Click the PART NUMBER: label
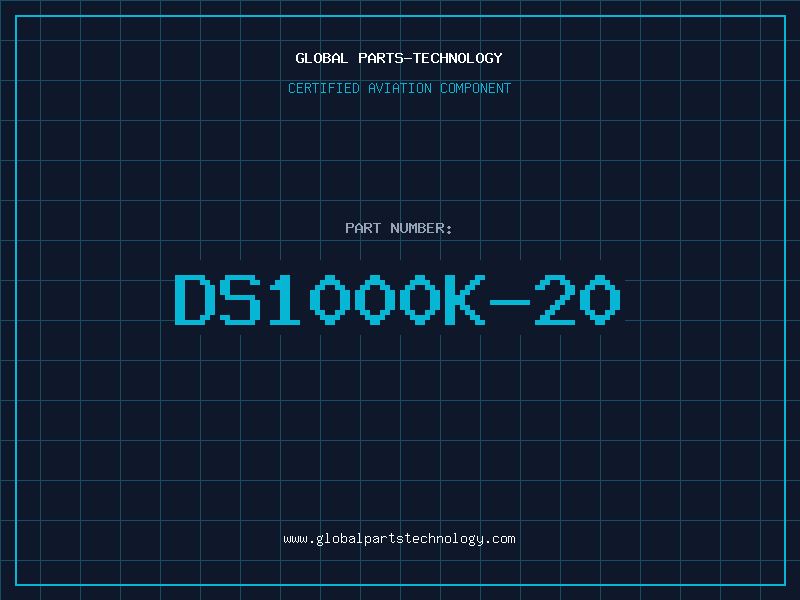The width and height of the screenshot is (800, 600). coord(399,228)
